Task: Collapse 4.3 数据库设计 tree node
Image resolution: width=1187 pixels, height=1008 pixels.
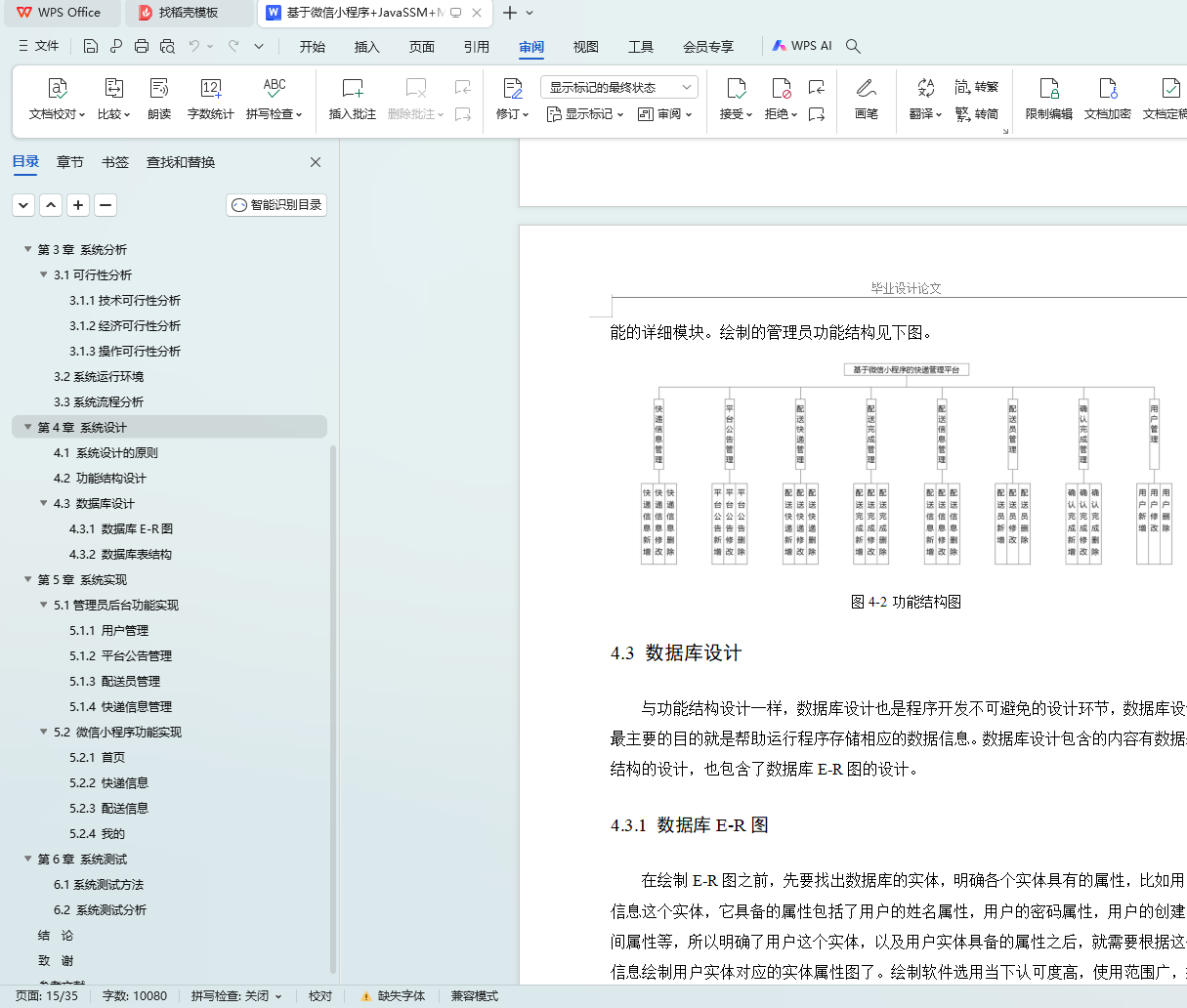Action: click(44, 503)
